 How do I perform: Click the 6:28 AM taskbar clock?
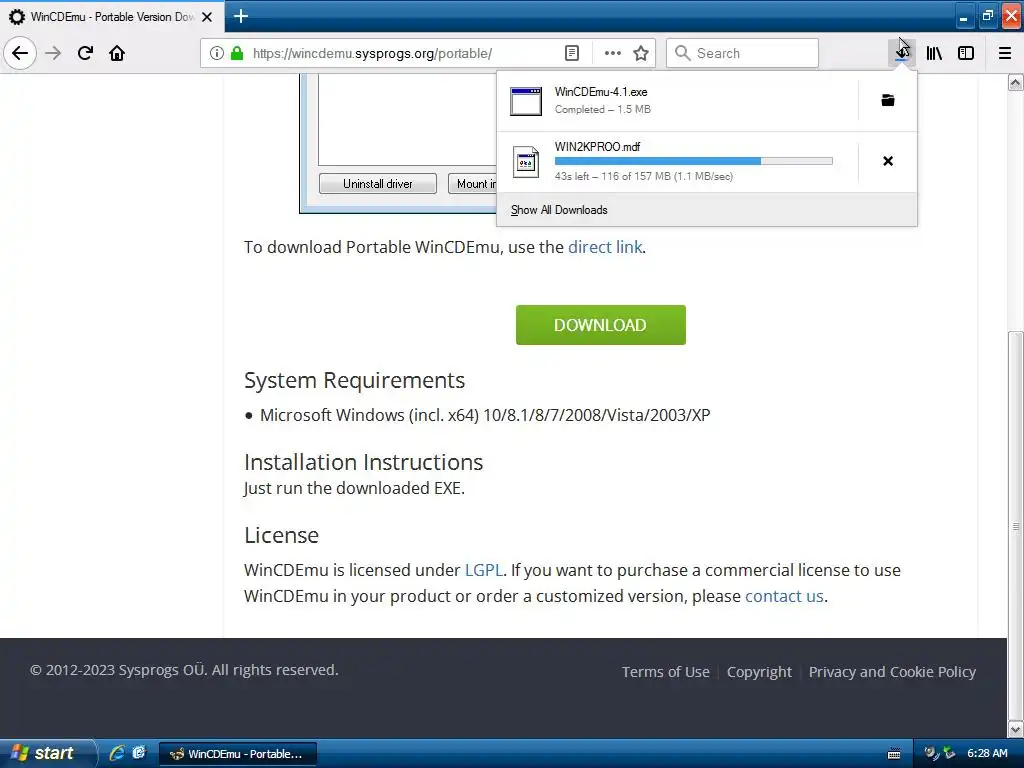point(987,753)
